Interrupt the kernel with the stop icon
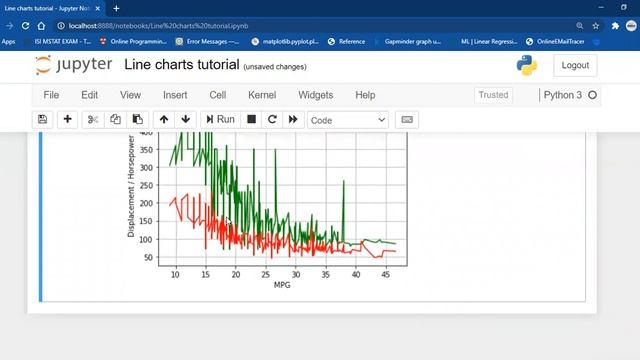The width and height of the screenshot is (640, 360). coord(251,120)
